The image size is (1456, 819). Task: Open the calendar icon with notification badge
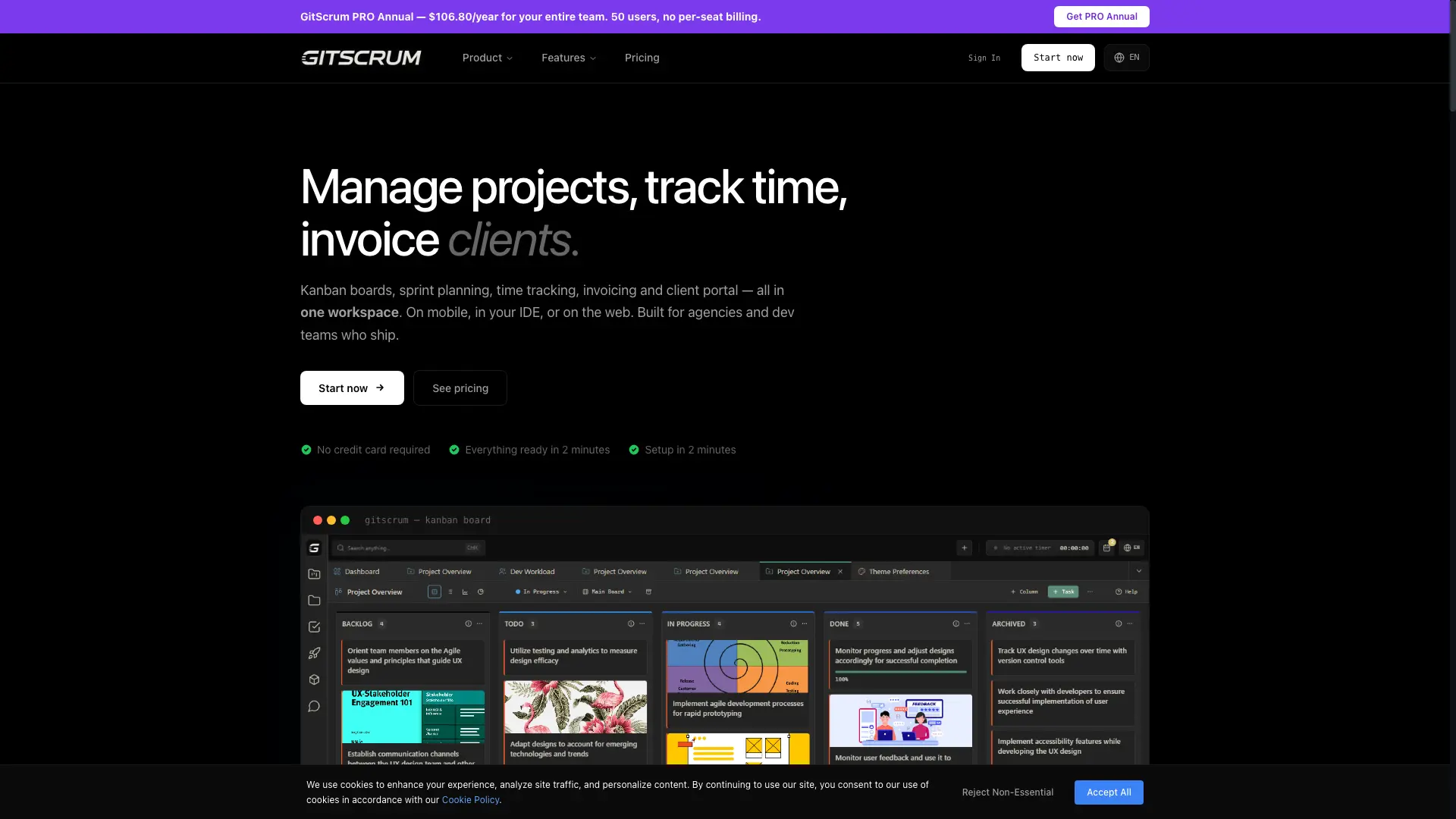(1107, 547)
